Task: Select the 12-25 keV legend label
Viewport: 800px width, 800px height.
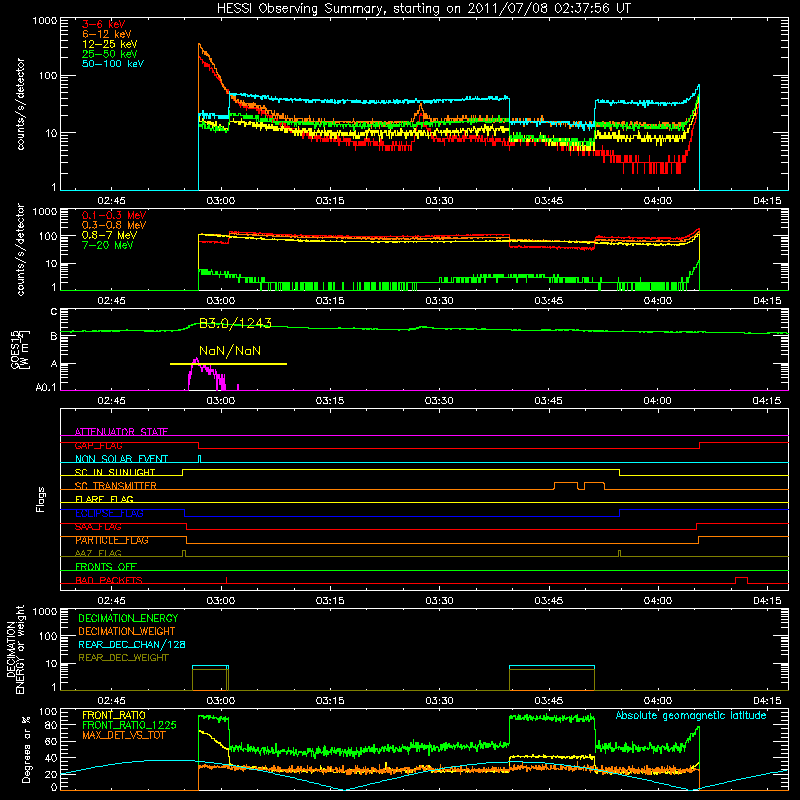Action: click(x=110, y=44)
